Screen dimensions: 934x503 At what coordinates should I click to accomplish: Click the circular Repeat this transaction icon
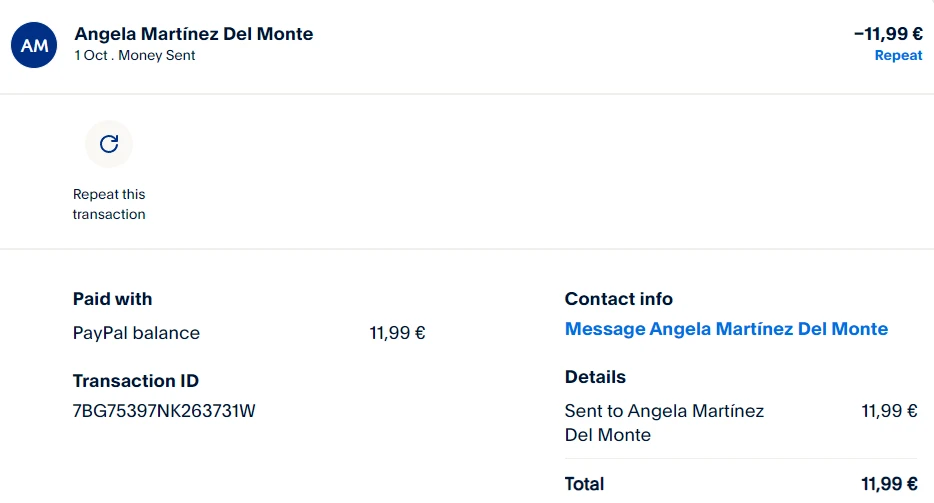click(109, 144)
